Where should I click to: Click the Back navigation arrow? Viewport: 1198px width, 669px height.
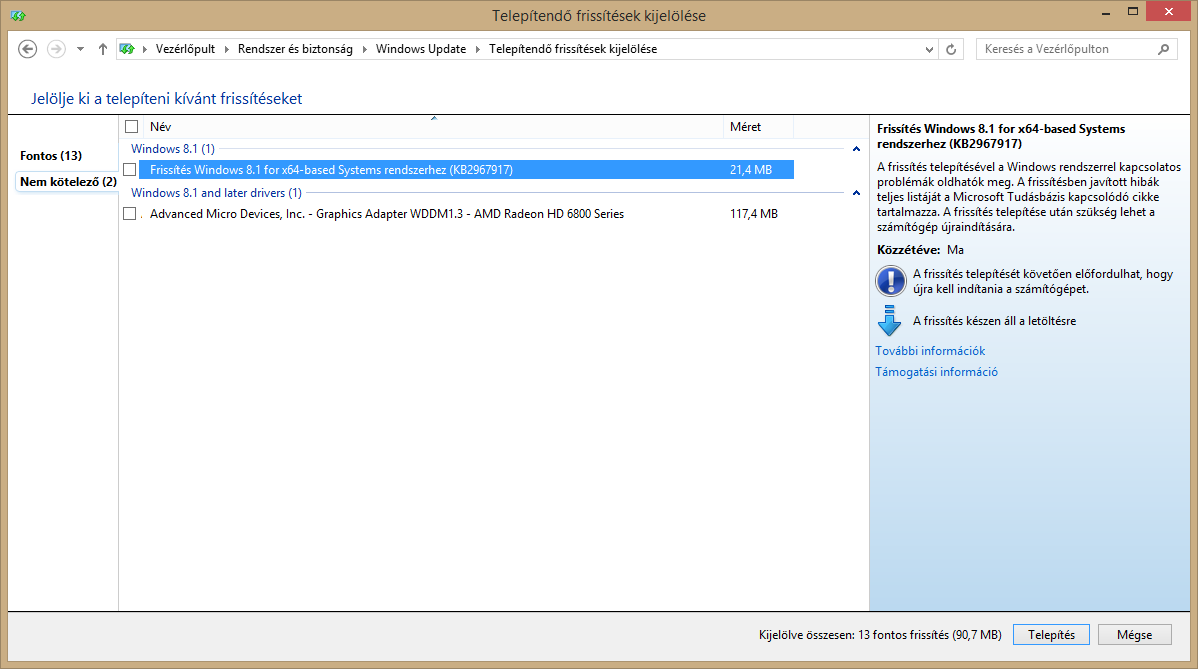tap(28, 49)
